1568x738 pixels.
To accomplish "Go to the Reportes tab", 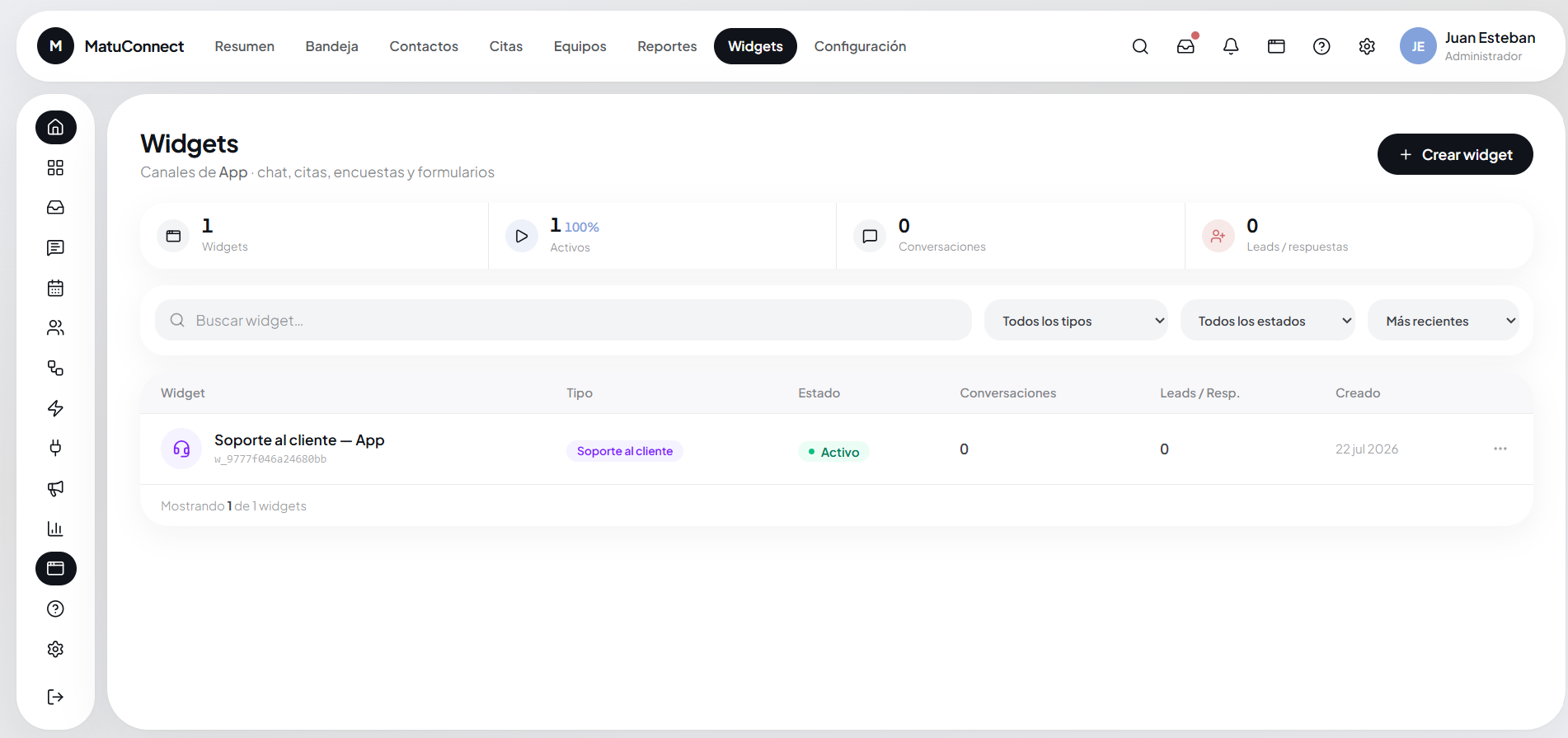I will point(667,46).
